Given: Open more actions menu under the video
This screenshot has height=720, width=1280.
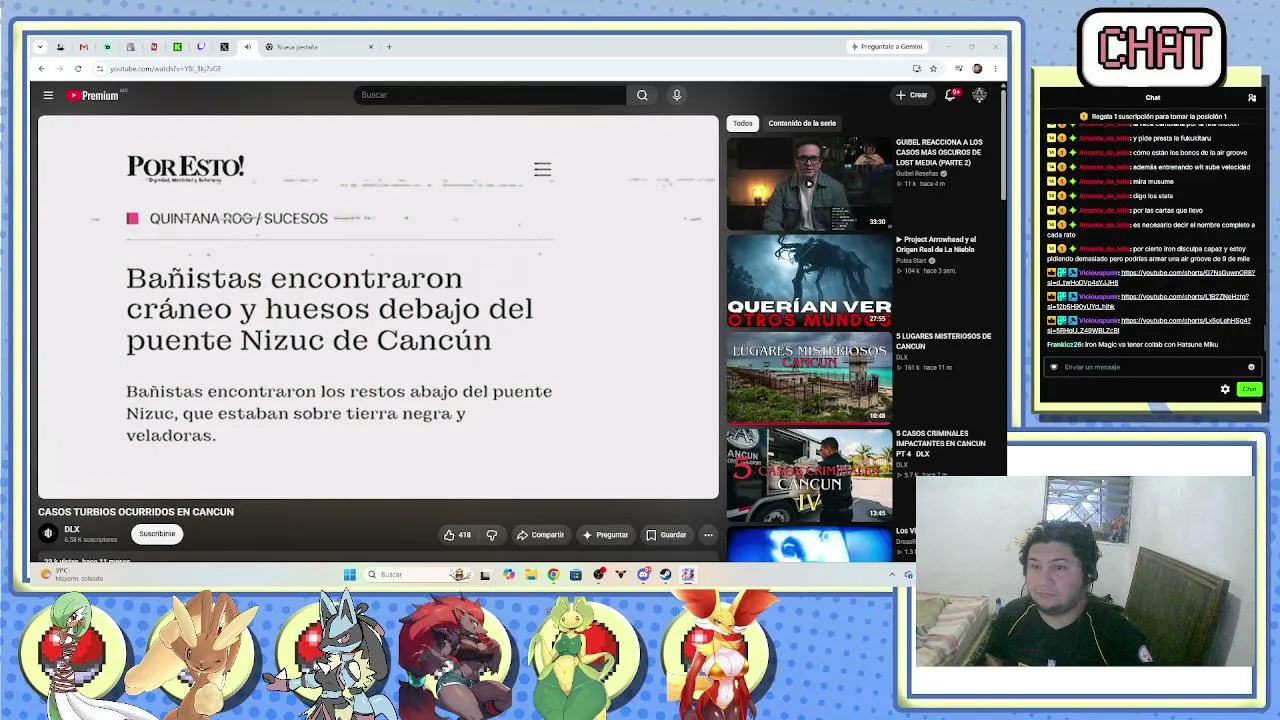Looking at the screenshot, I should [x=708, y=535].
